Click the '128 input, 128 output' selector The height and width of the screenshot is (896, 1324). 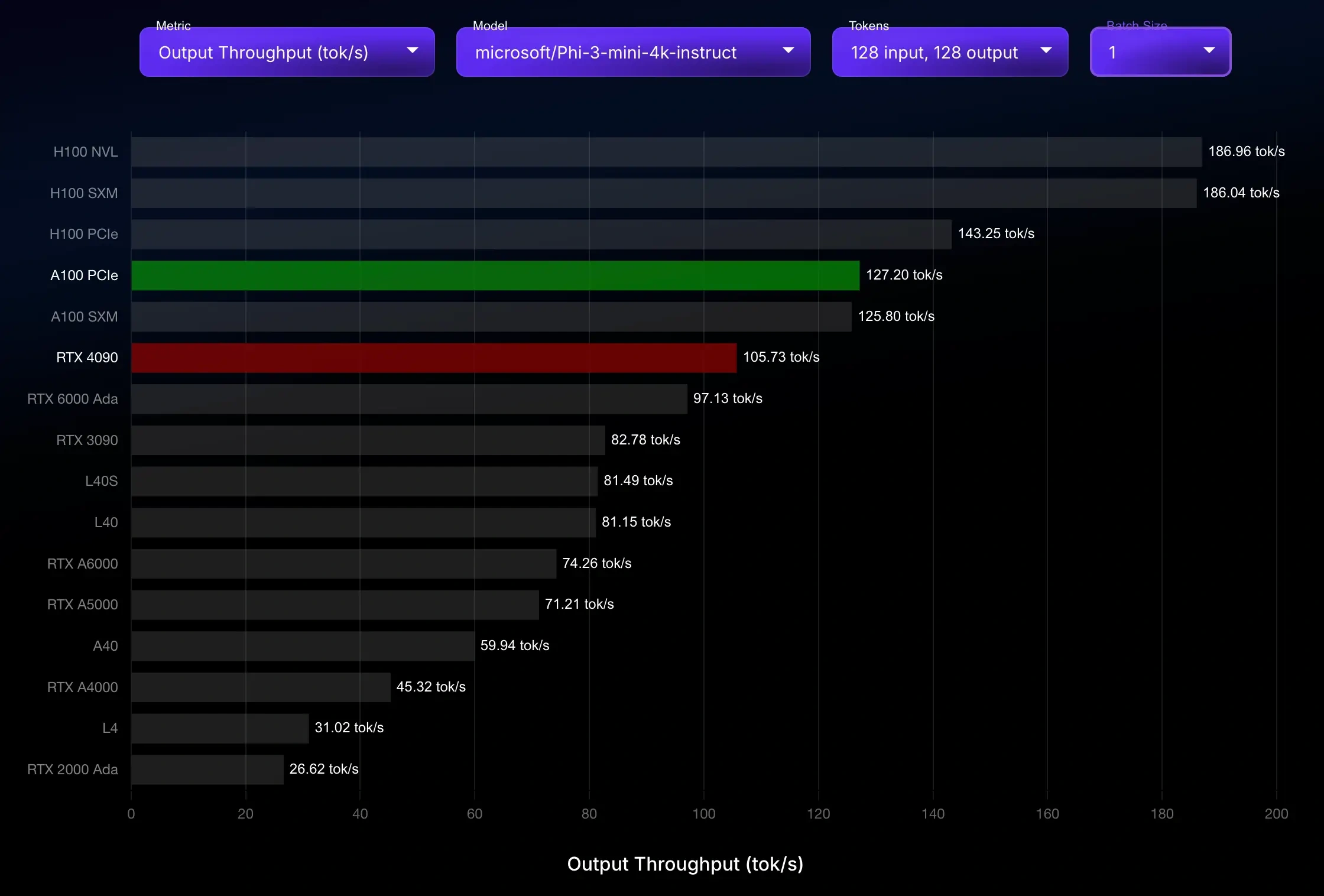tap(934, 53)
